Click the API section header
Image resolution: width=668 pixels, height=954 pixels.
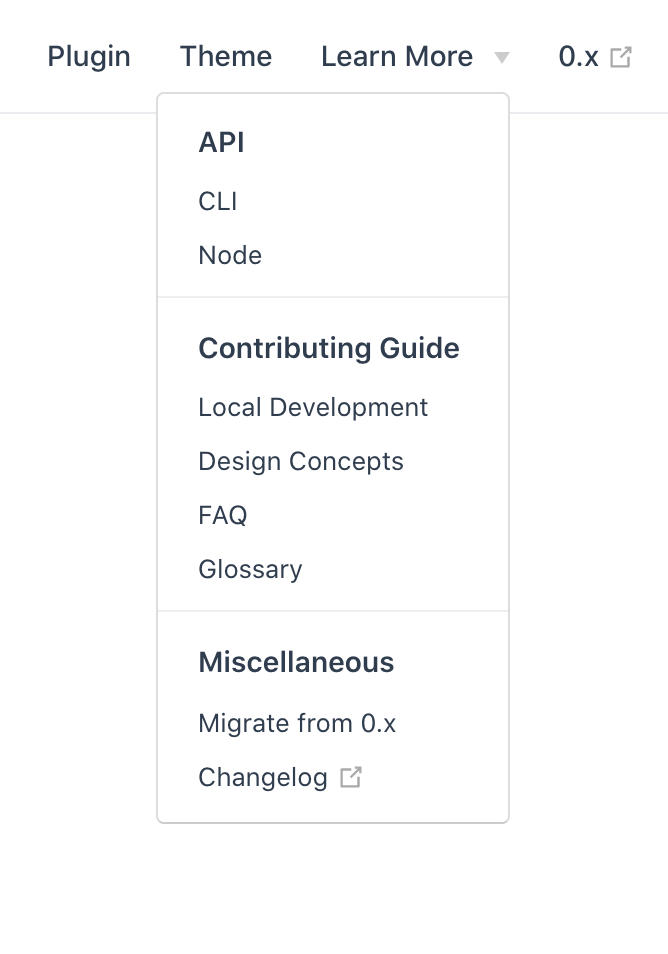(221, 142)
